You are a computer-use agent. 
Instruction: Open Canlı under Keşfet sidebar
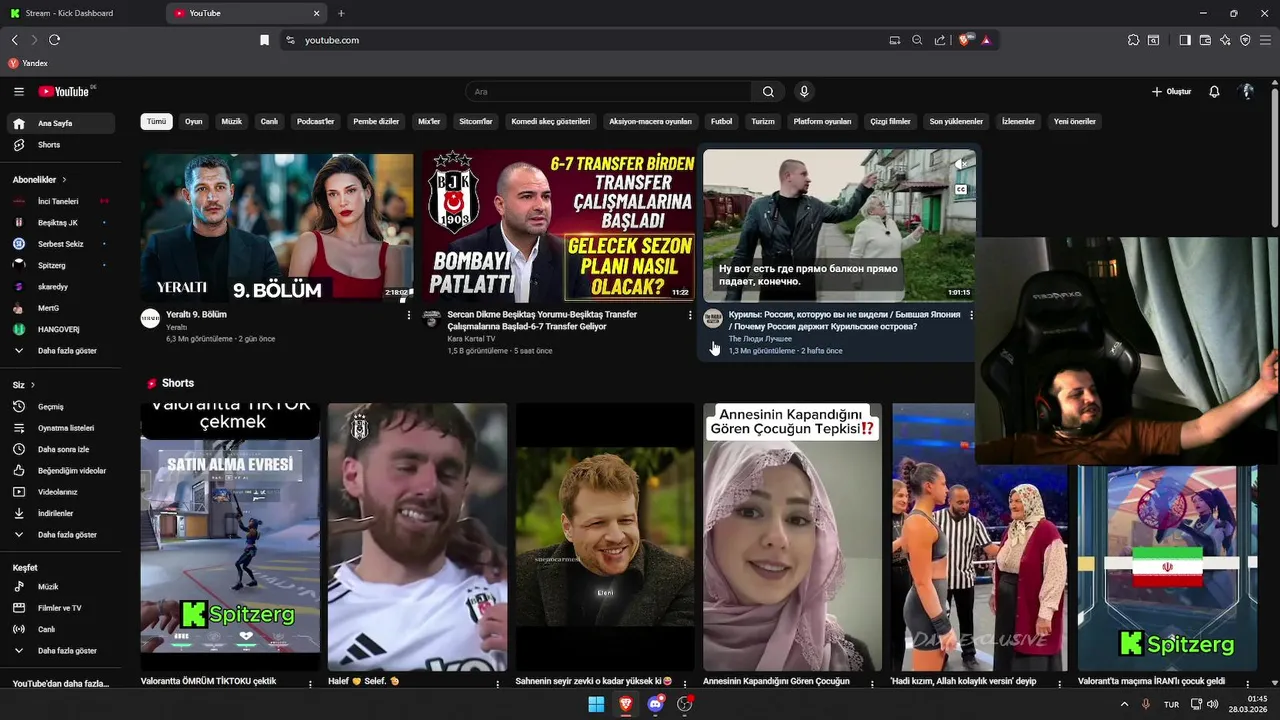[x=62, y=629]
